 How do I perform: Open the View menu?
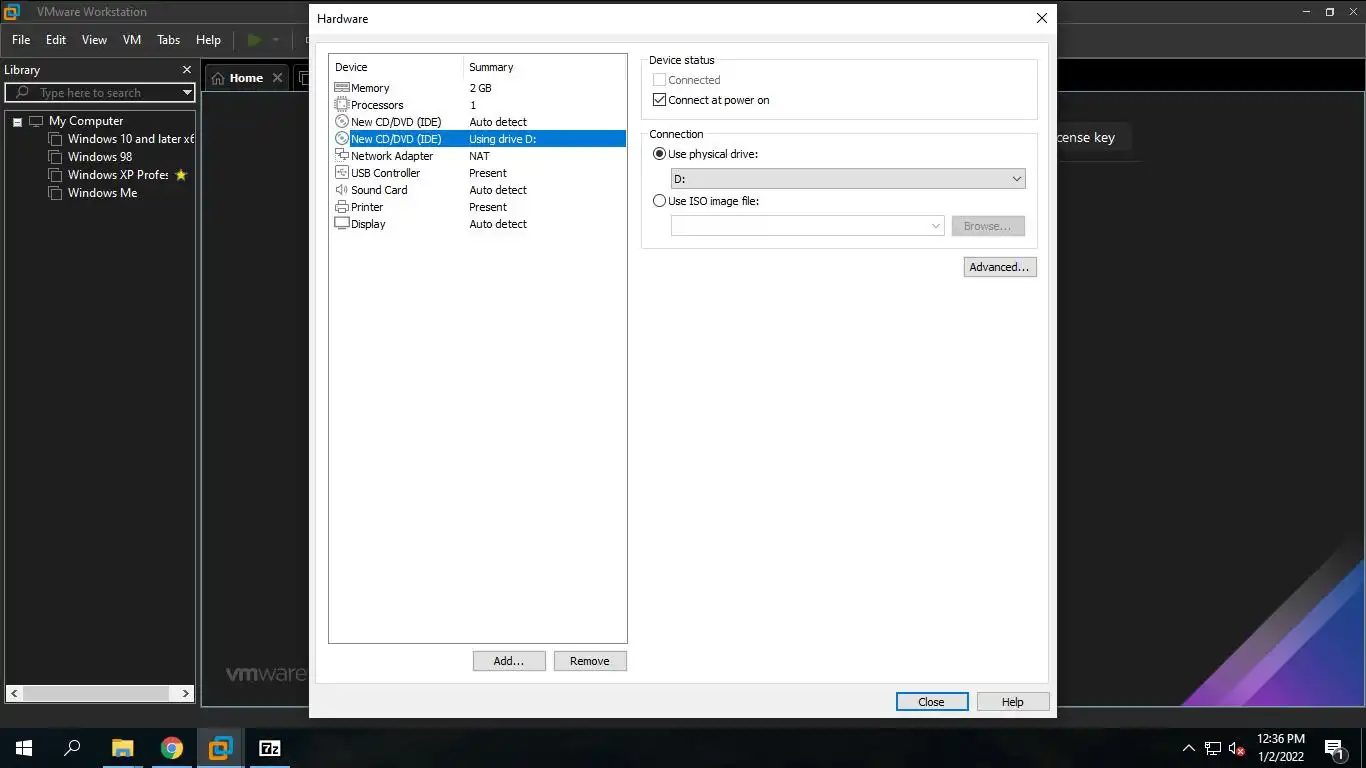[x=94, y=40]
